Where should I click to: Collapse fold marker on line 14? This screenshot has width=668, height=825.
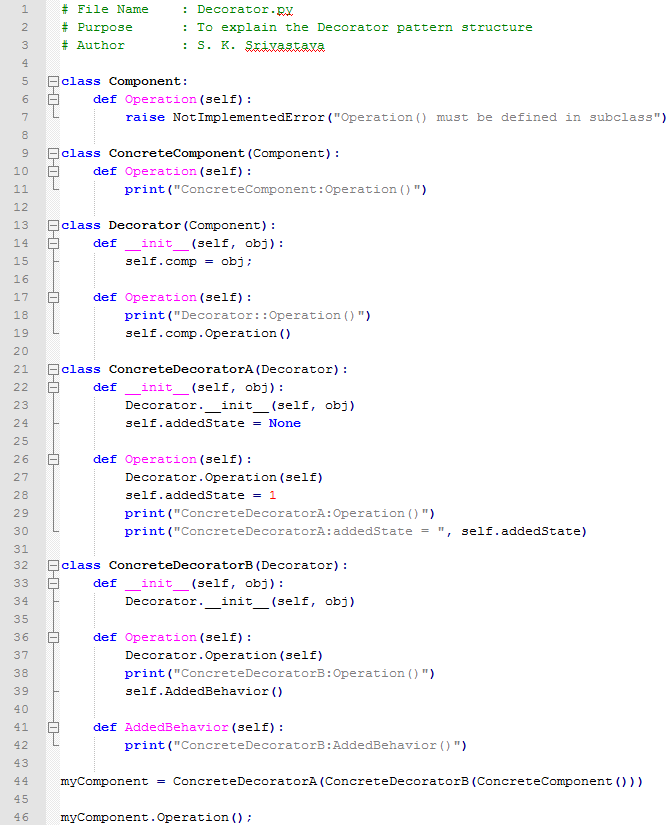[53, 244]
